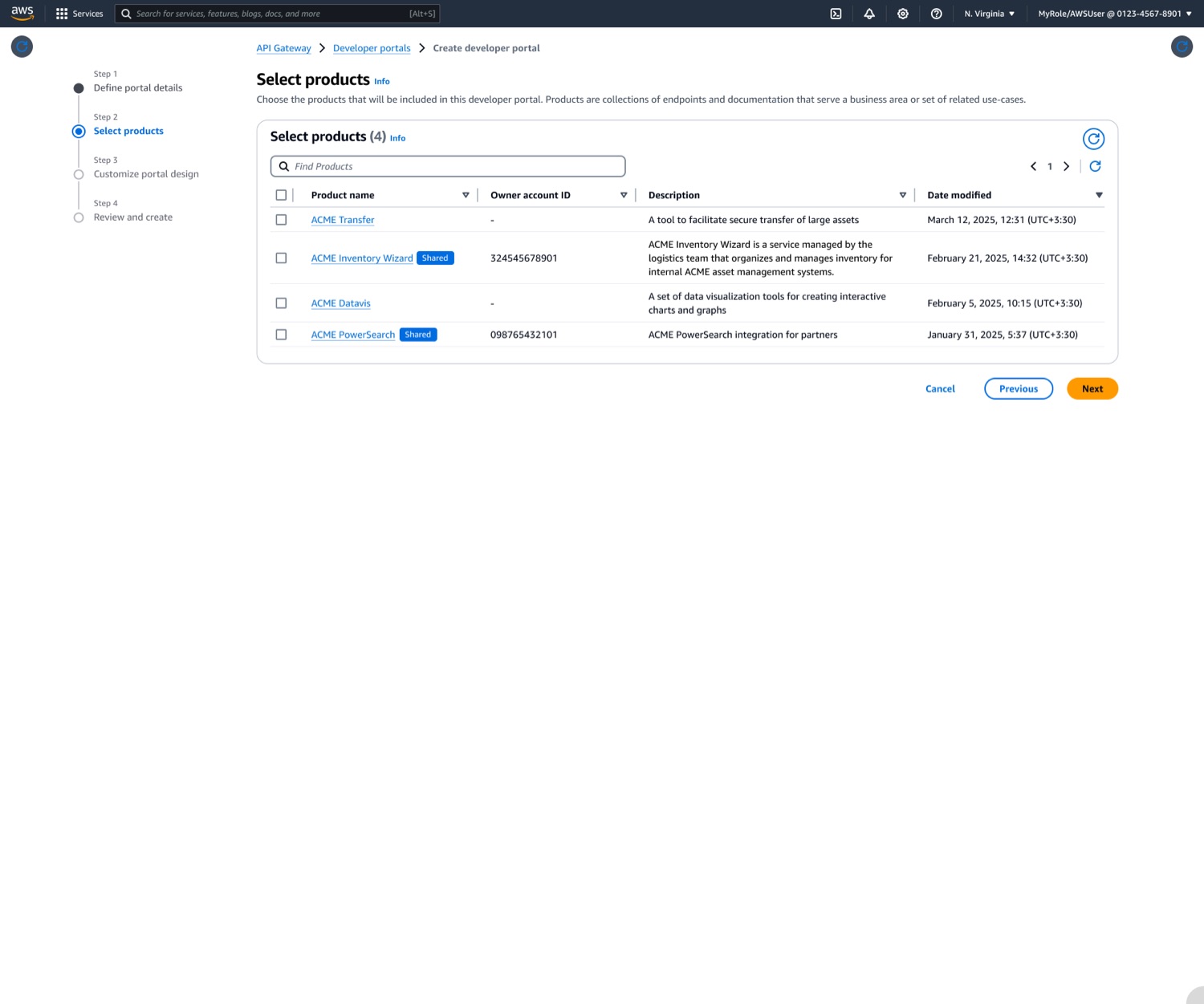The width and height of the screenshot is (1204, 1004).
Task: Click the round blue icon at top-left below AWS logo
Action: point(22,47)
